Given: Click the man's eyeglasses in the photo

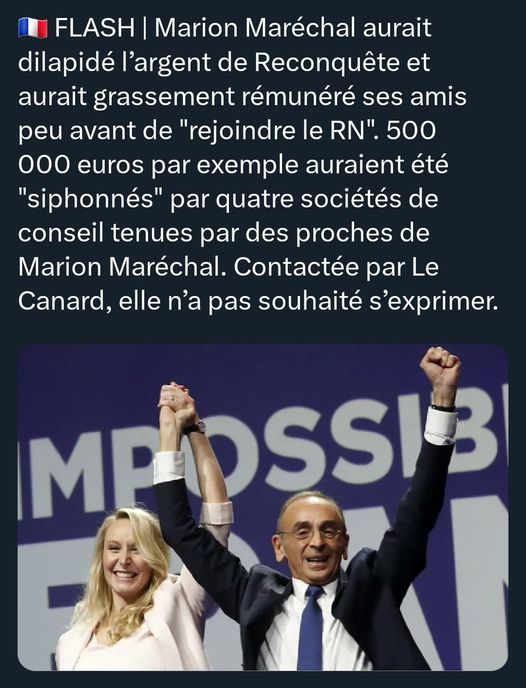Looking at the screenshot, I should tap(313, 534).
